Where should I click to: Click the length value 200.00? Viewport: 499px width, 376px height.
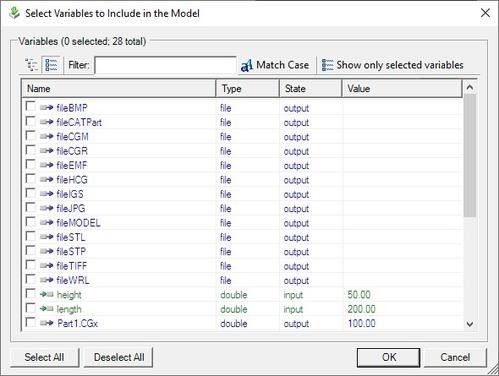pos(362,309)
